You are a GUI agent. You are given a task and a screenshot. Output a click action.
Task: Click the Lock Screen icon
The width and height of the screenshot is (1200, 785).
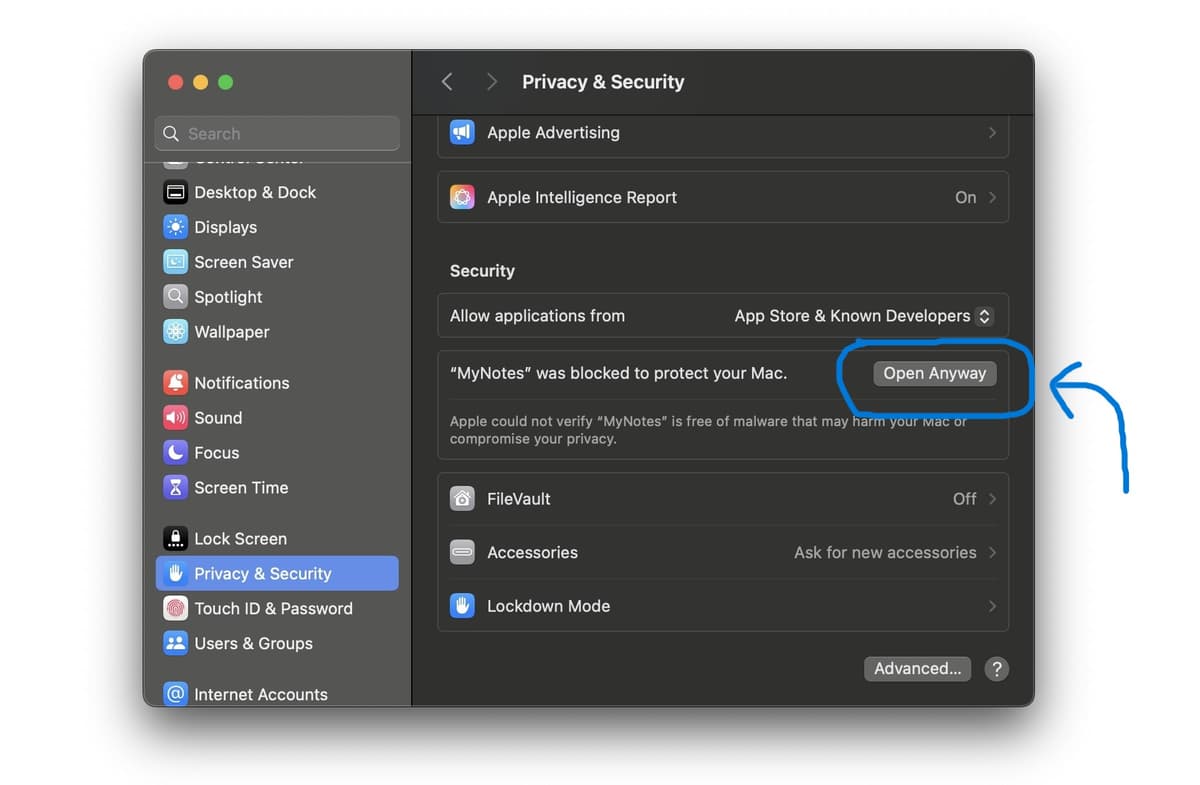(175, 539)
